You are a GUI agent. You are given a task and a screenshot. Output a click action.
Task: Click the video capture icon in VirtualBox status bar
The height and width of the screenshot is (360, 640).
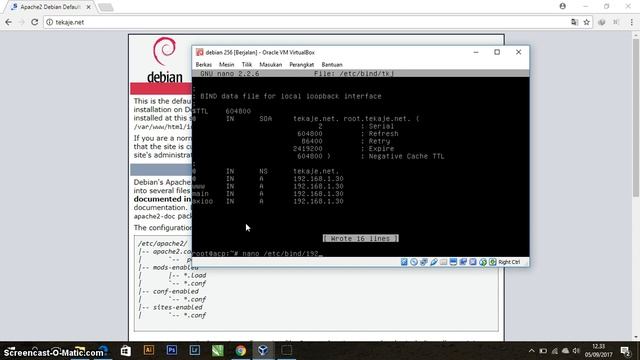point(463,262)
